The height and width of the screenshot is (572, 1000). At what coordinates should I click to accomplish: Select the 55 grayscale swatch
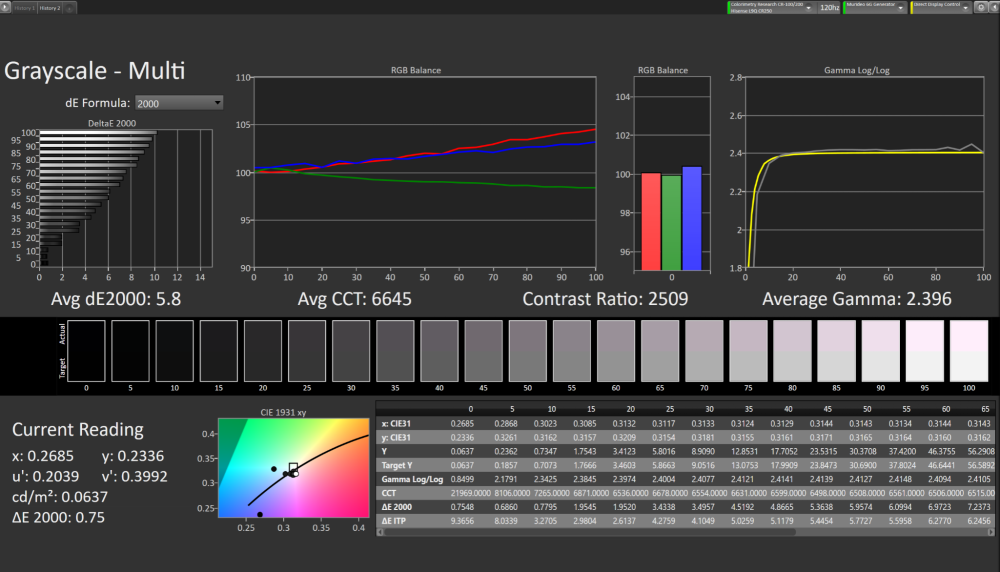coord(571,351)
